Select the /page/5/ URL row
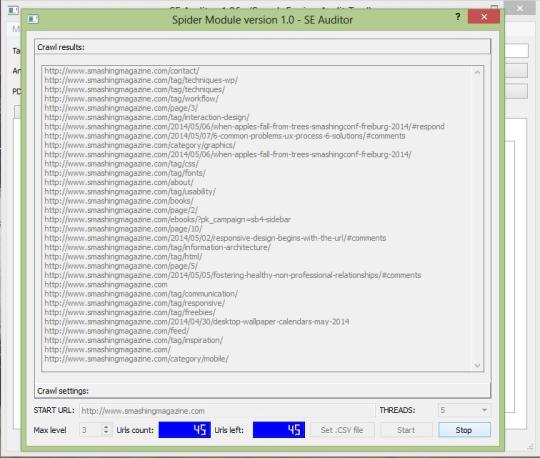 tap(121, 266)
